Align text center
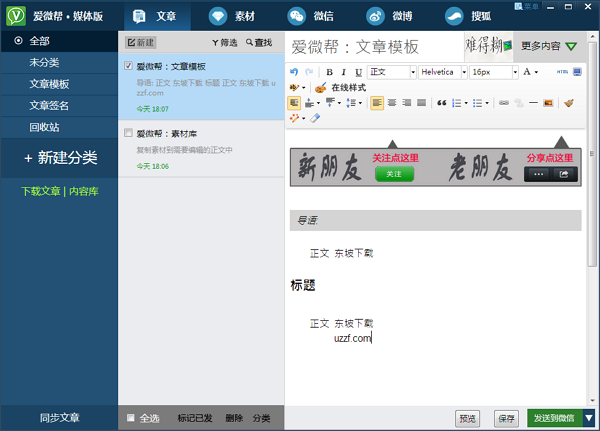The image size is (600, 431). [392, 103]
